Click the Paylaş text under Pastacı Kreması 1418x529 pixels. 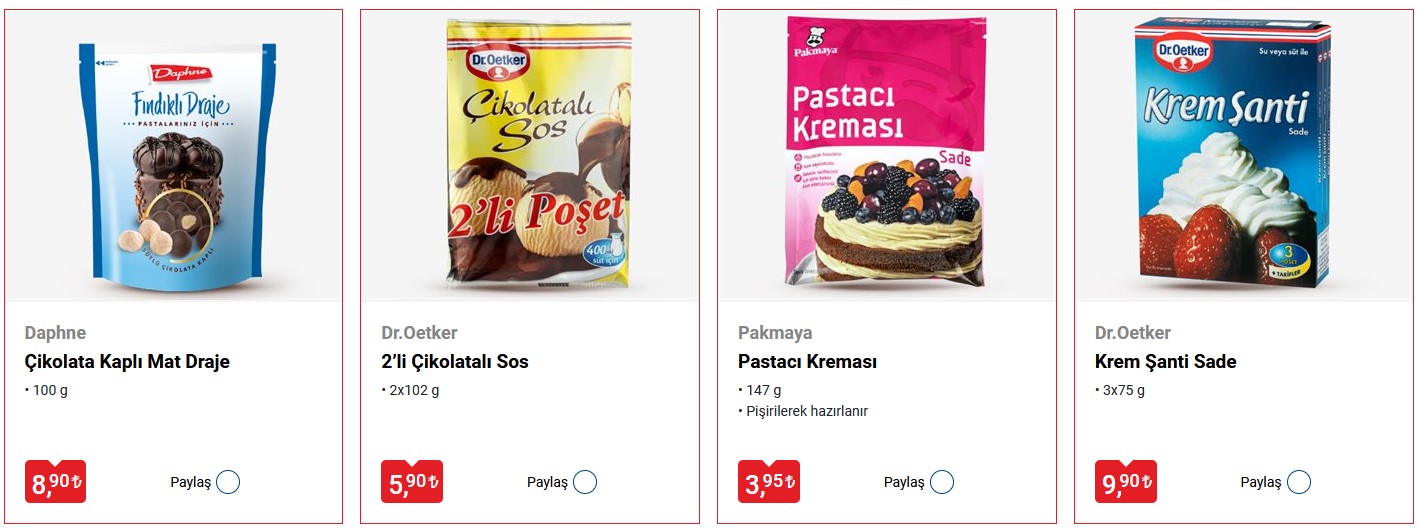(x=904, y=482)
